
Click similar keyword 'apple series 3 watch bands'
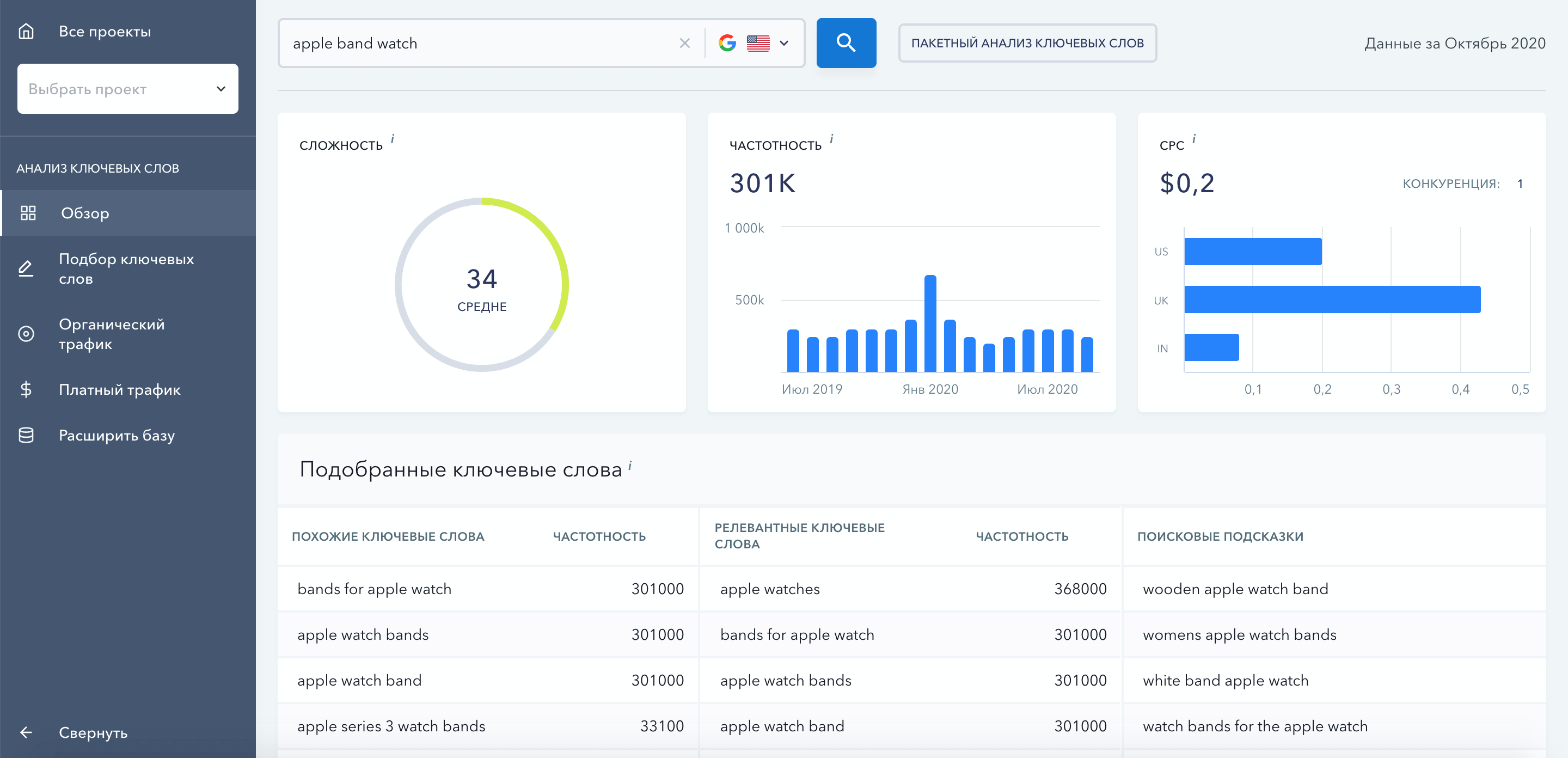pyautogui.click(x=391, y=726)
